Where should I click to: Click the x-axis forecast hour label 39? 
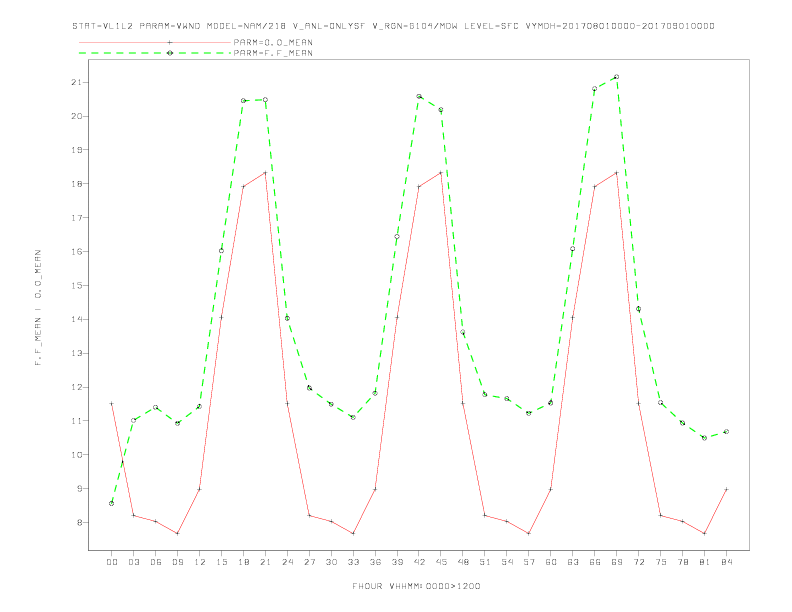(x=397, y=562)
